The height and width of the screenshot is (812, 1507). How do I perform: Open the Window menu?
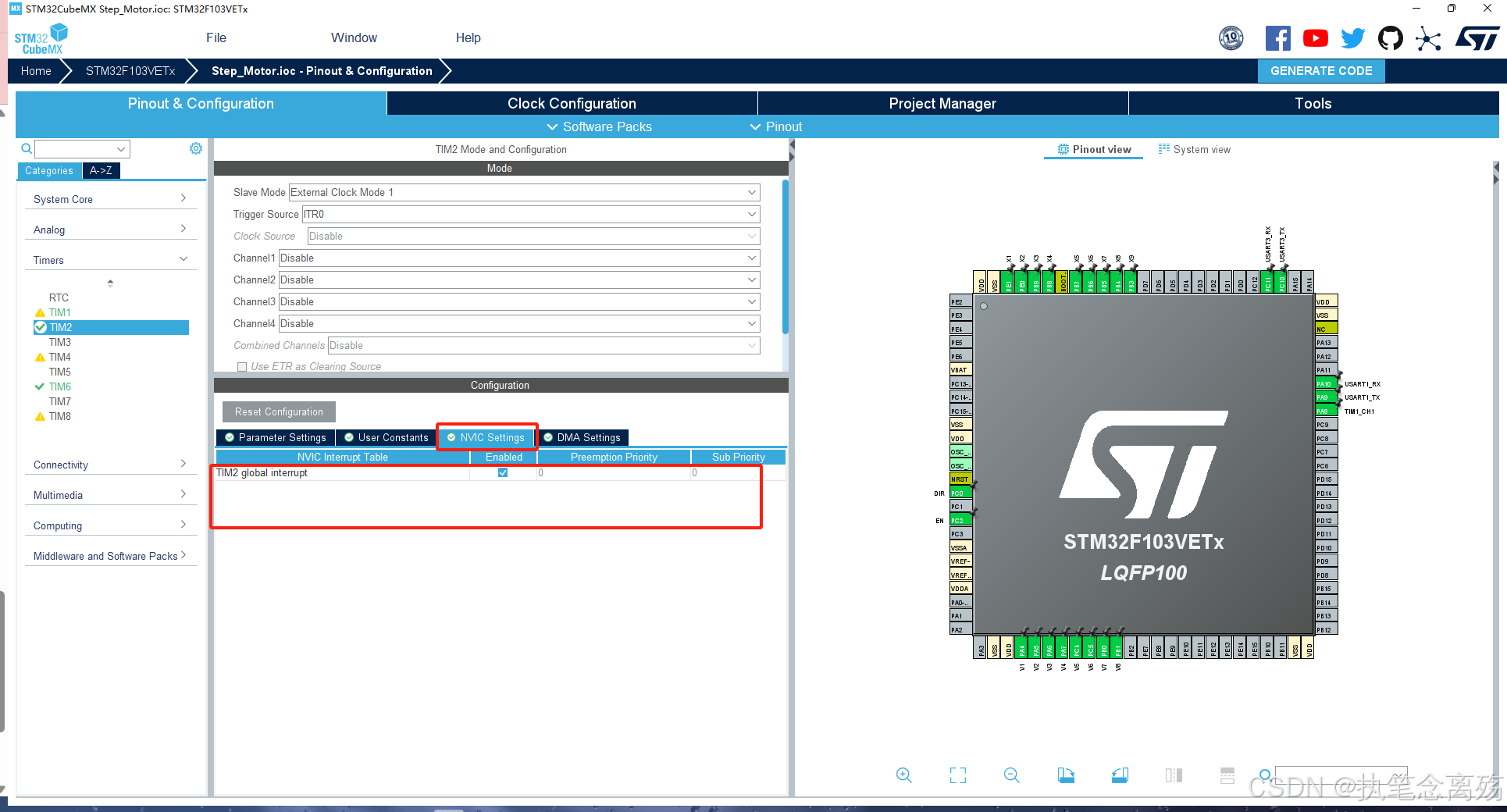coord(354,37)
